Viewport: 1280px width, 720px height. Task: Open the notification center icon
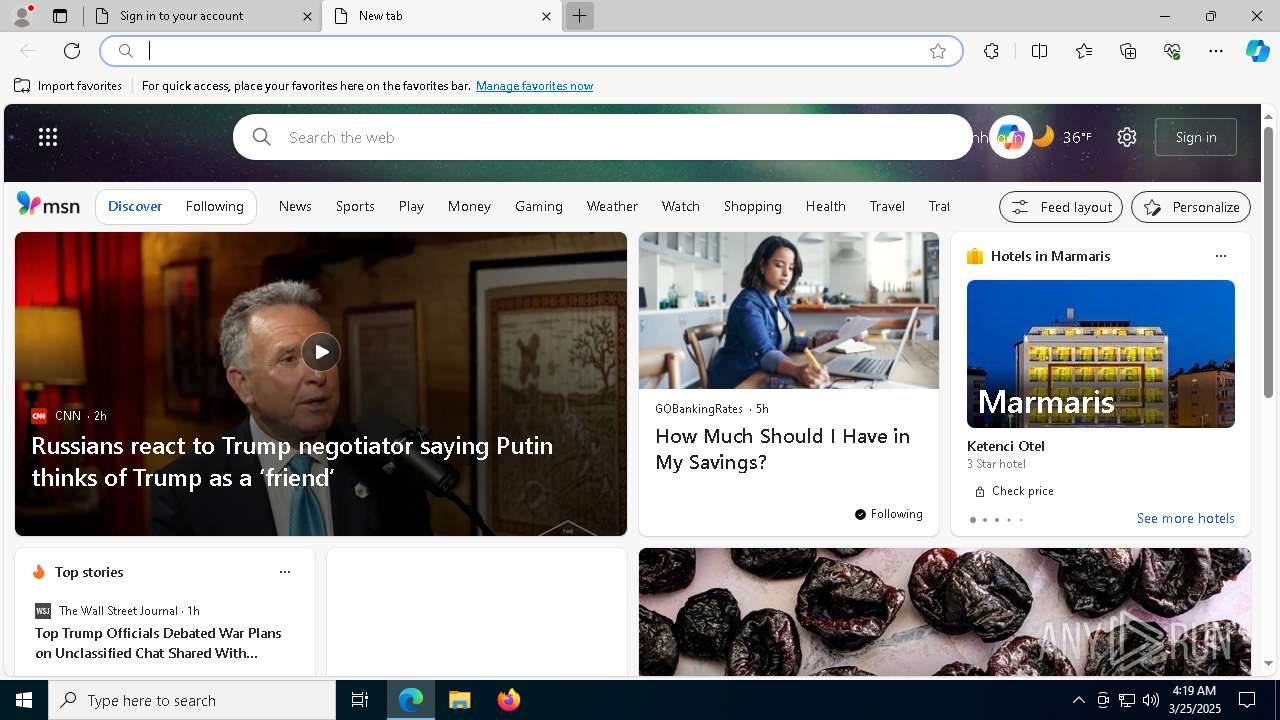[1247, 700]
